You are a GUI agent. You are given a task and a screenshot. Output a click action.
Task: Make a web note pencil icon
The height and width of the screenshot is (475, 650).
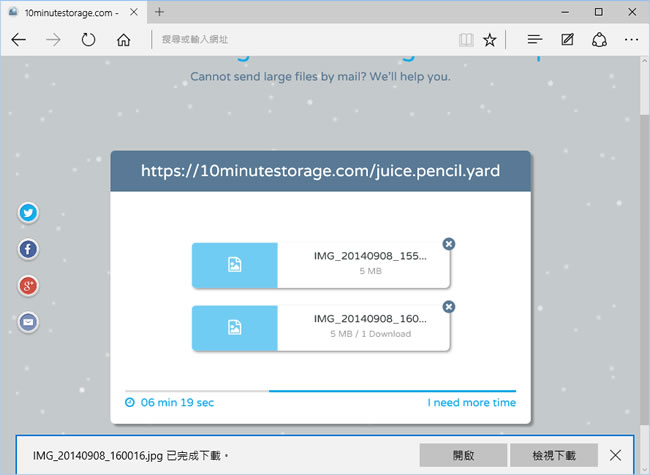point(567,40)
